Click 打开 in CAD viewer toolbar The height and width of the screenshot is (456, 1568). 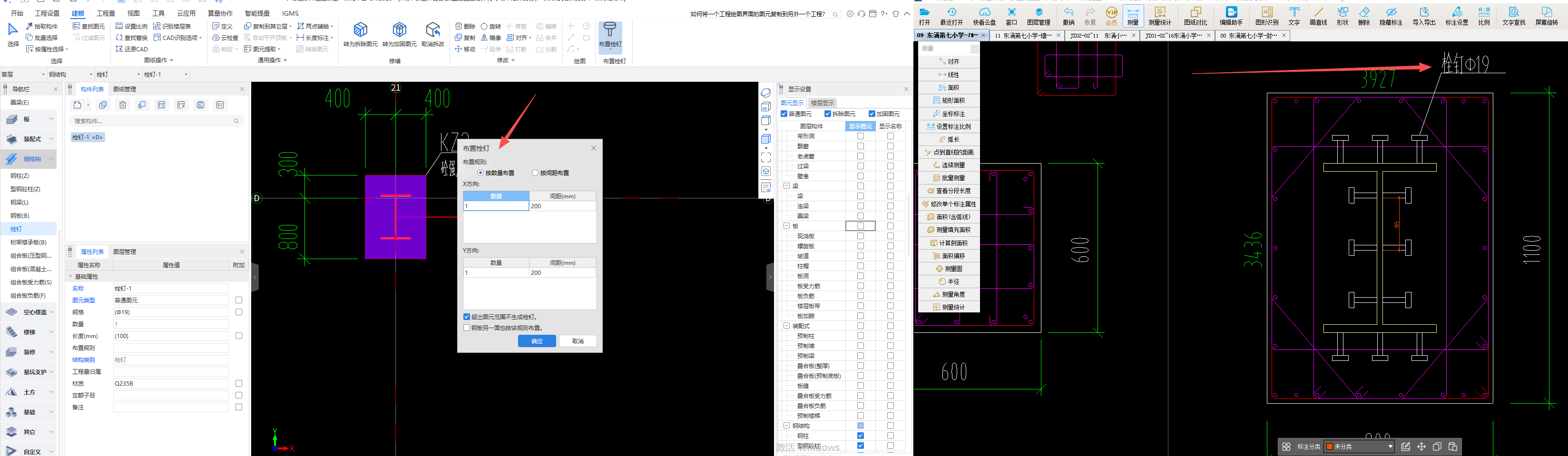coord(925,17)
